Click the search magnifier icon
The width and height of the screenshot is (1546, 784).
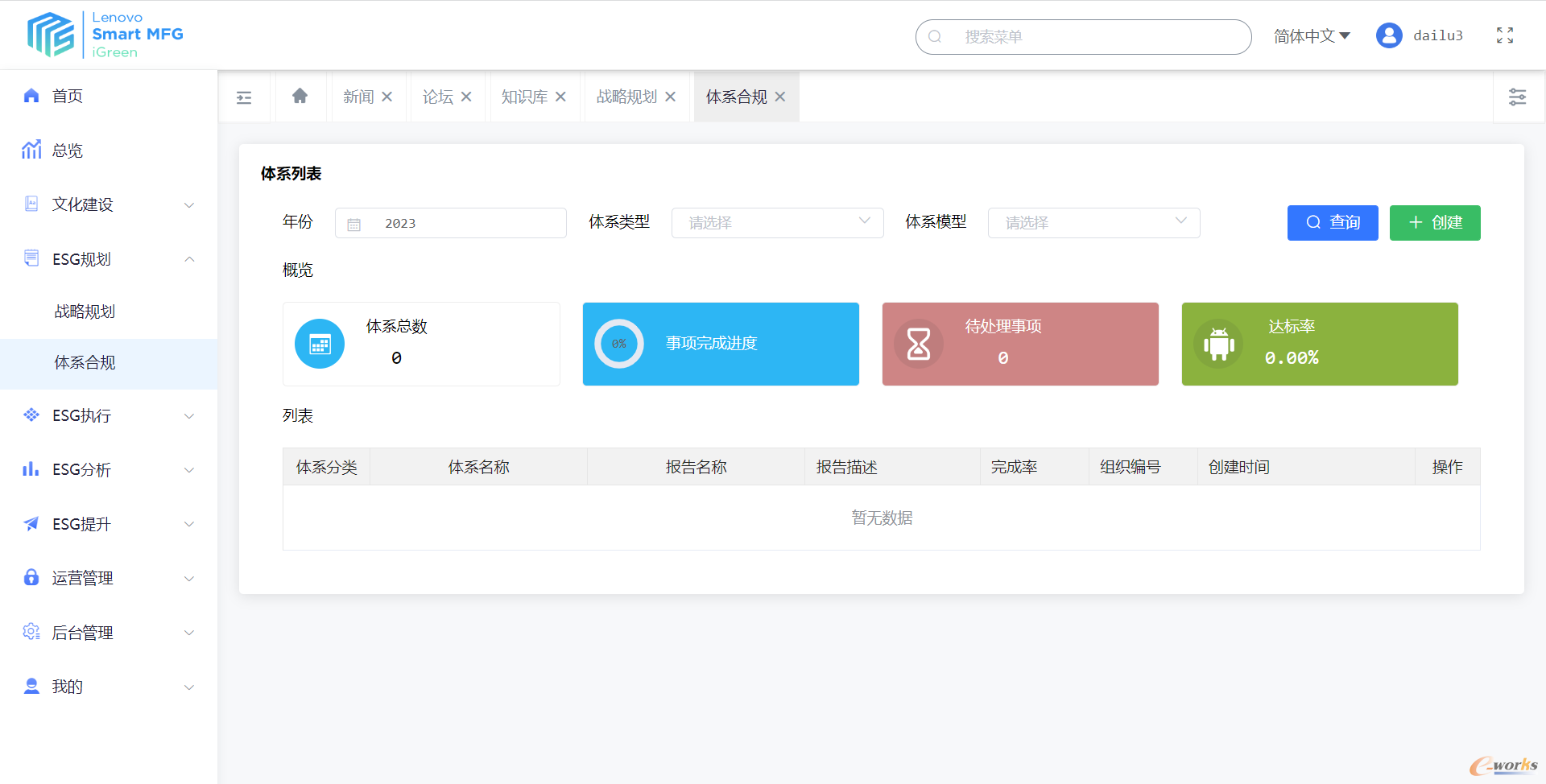tap(935, 37)
